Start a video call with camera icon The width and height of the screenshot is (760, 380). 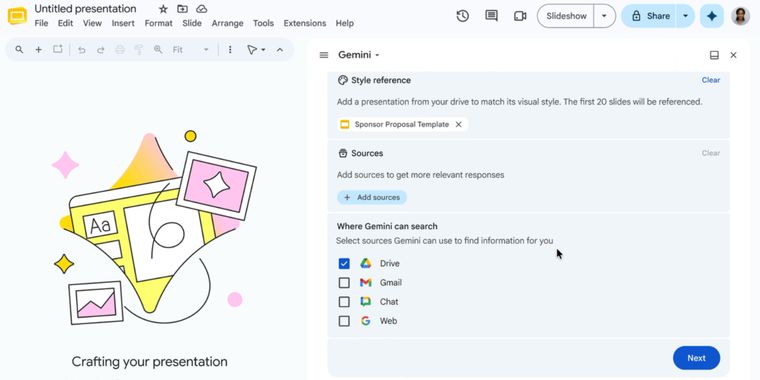[x=520, y=16]
